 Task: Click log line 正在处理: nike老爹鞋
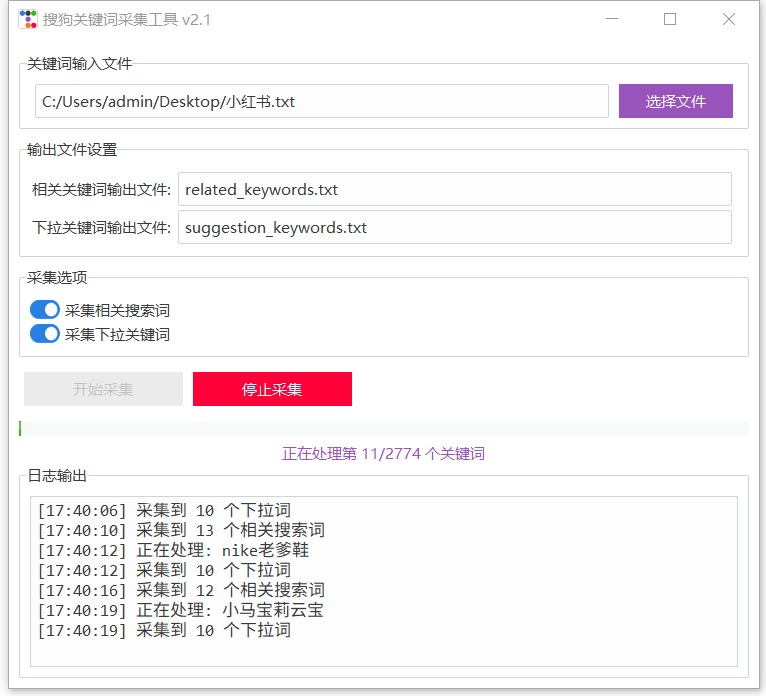pyautogui.click(x=173, y=550)
